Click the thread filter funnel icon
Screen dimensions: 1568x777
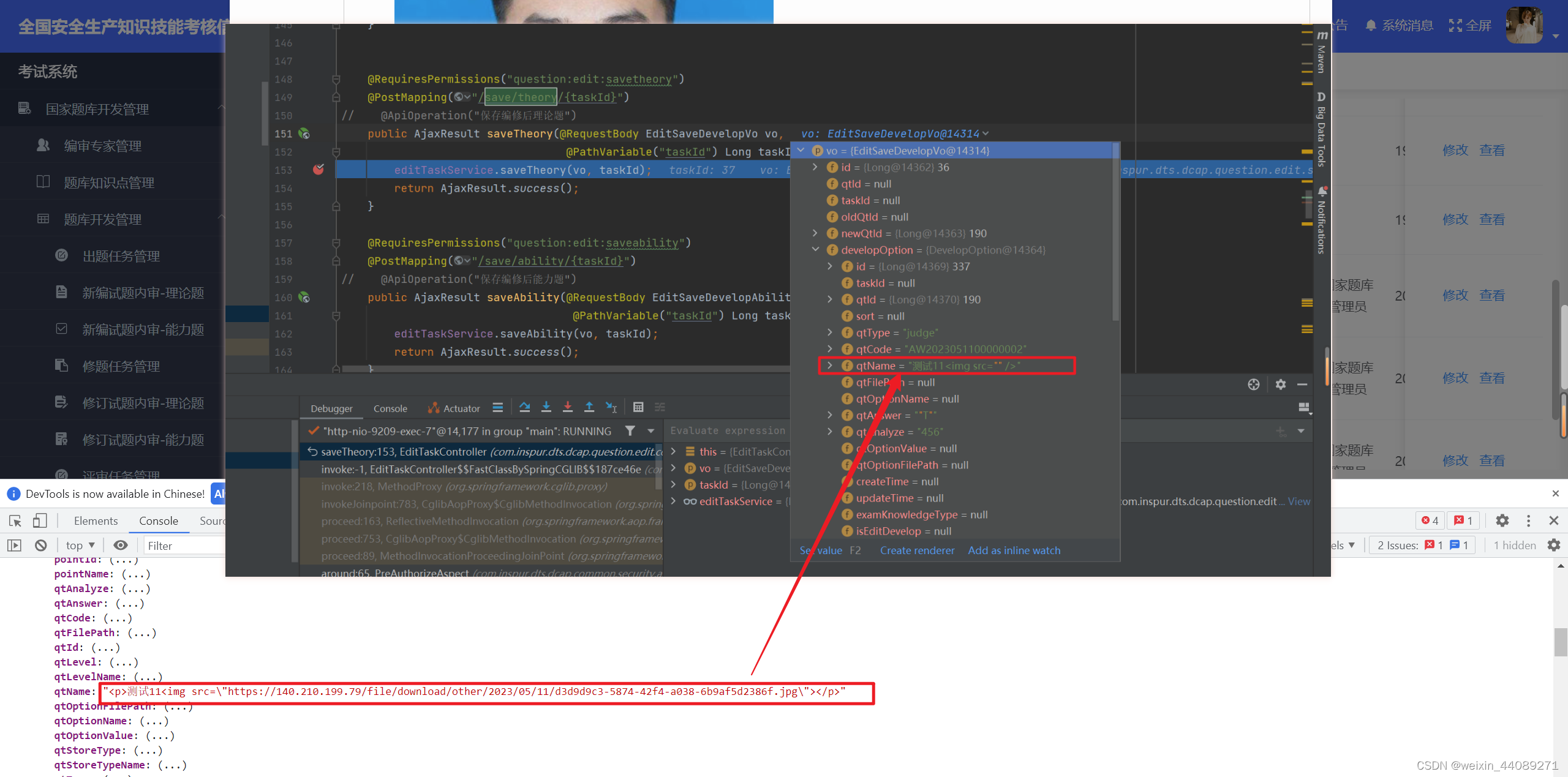click(630, 431)
